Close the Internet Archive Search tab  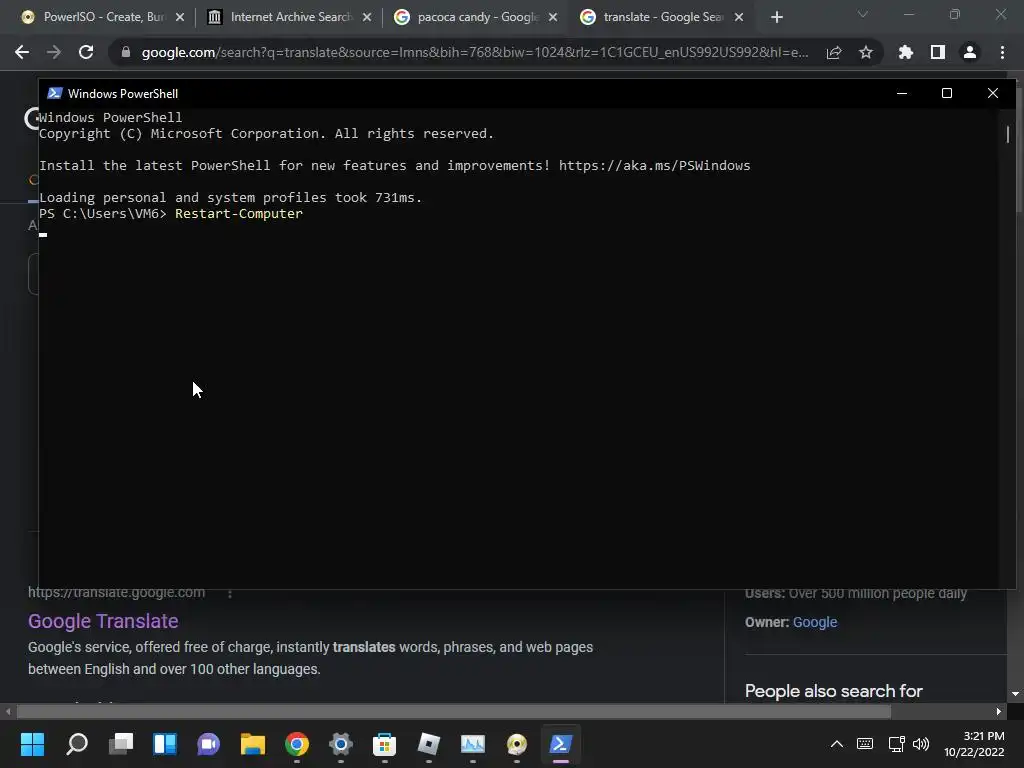click(x=367, y=17)
